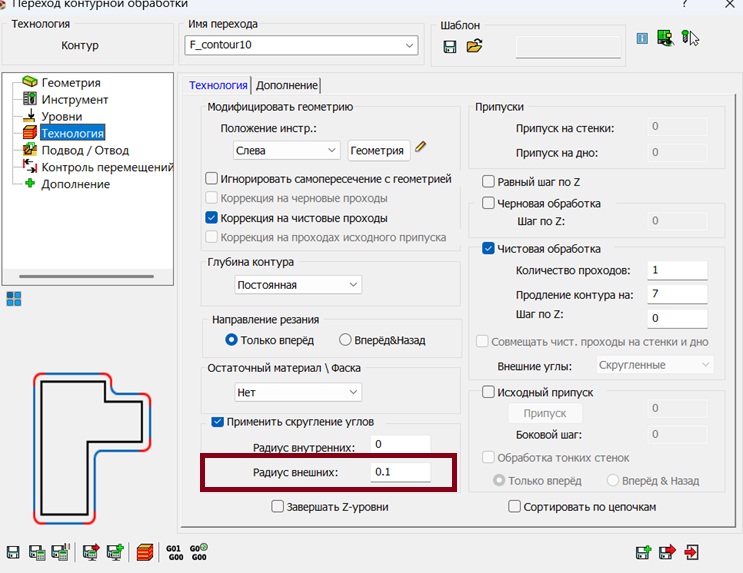
Task: Close the dialog with the X button
Action: click(x=729, y=4)
